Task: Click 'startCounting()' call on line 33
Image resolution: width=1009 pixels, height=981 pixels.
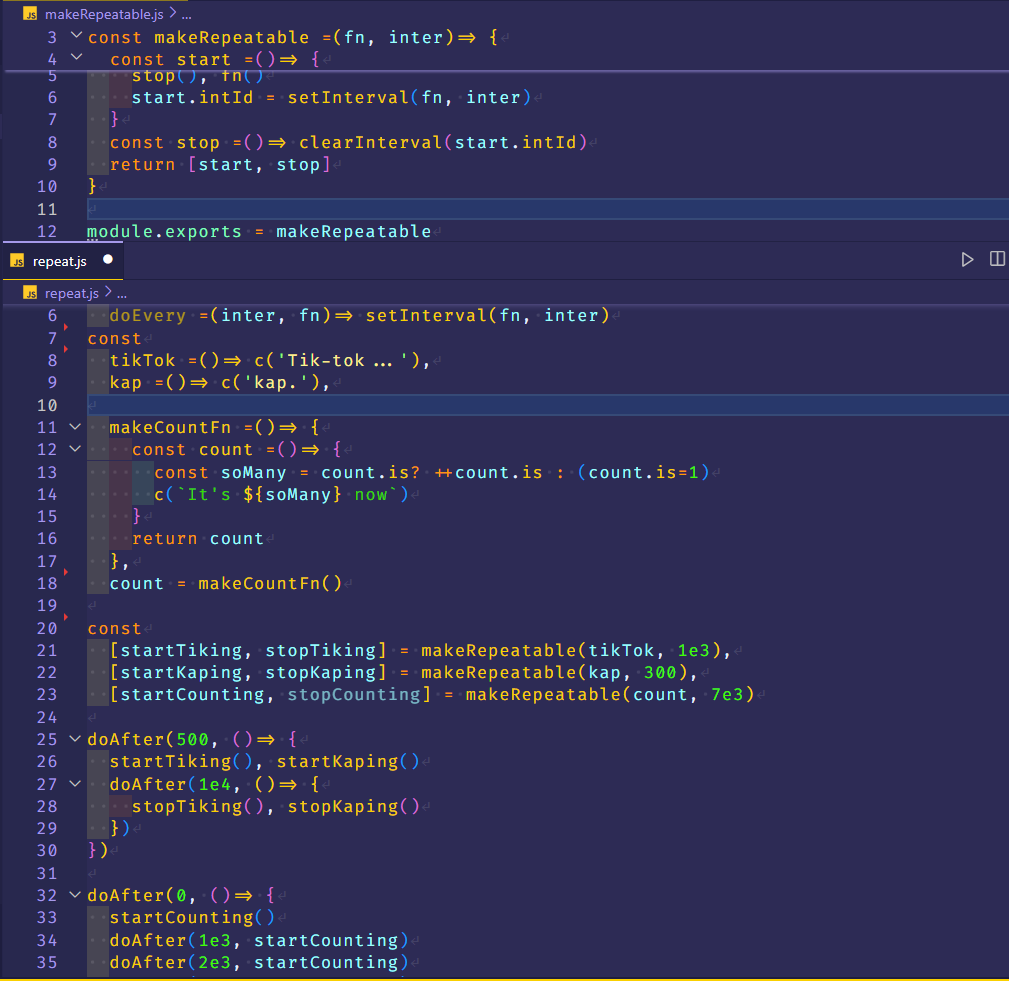Action: click(x=192, y=917)
